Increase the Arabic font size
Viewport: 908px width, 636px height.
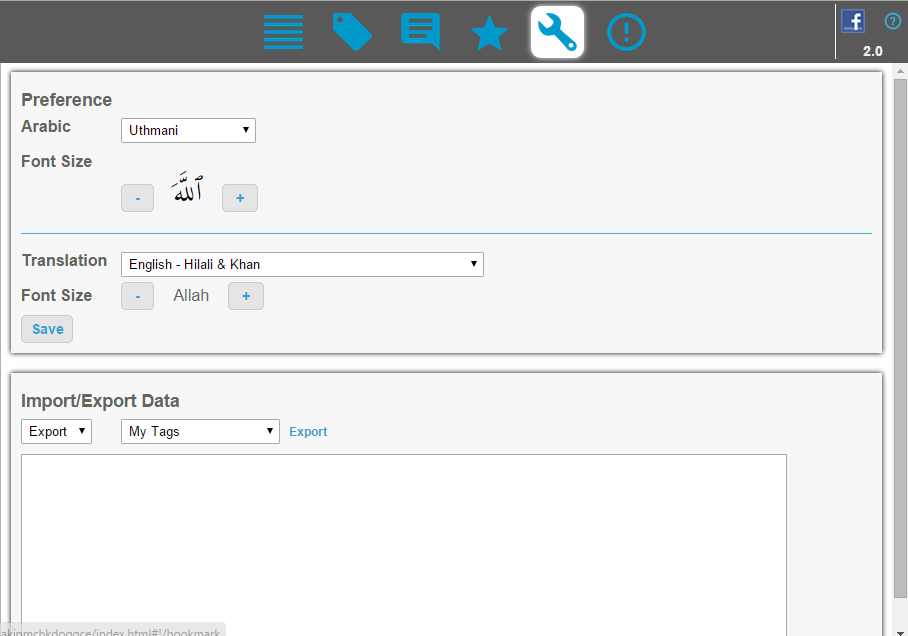(x=240, y=198)
